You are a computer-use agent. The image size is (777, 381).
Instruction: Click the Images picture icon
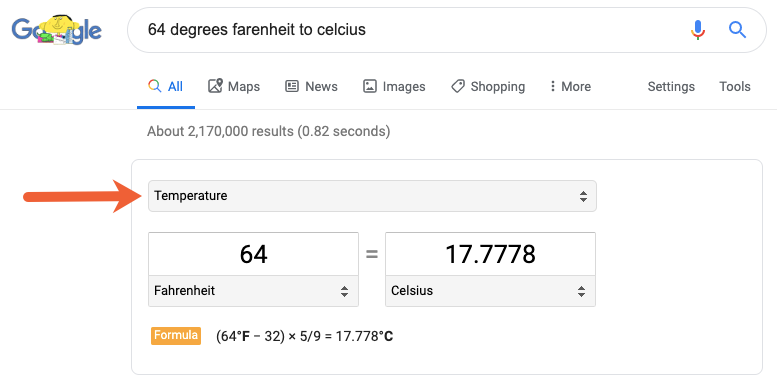point(370,86)
